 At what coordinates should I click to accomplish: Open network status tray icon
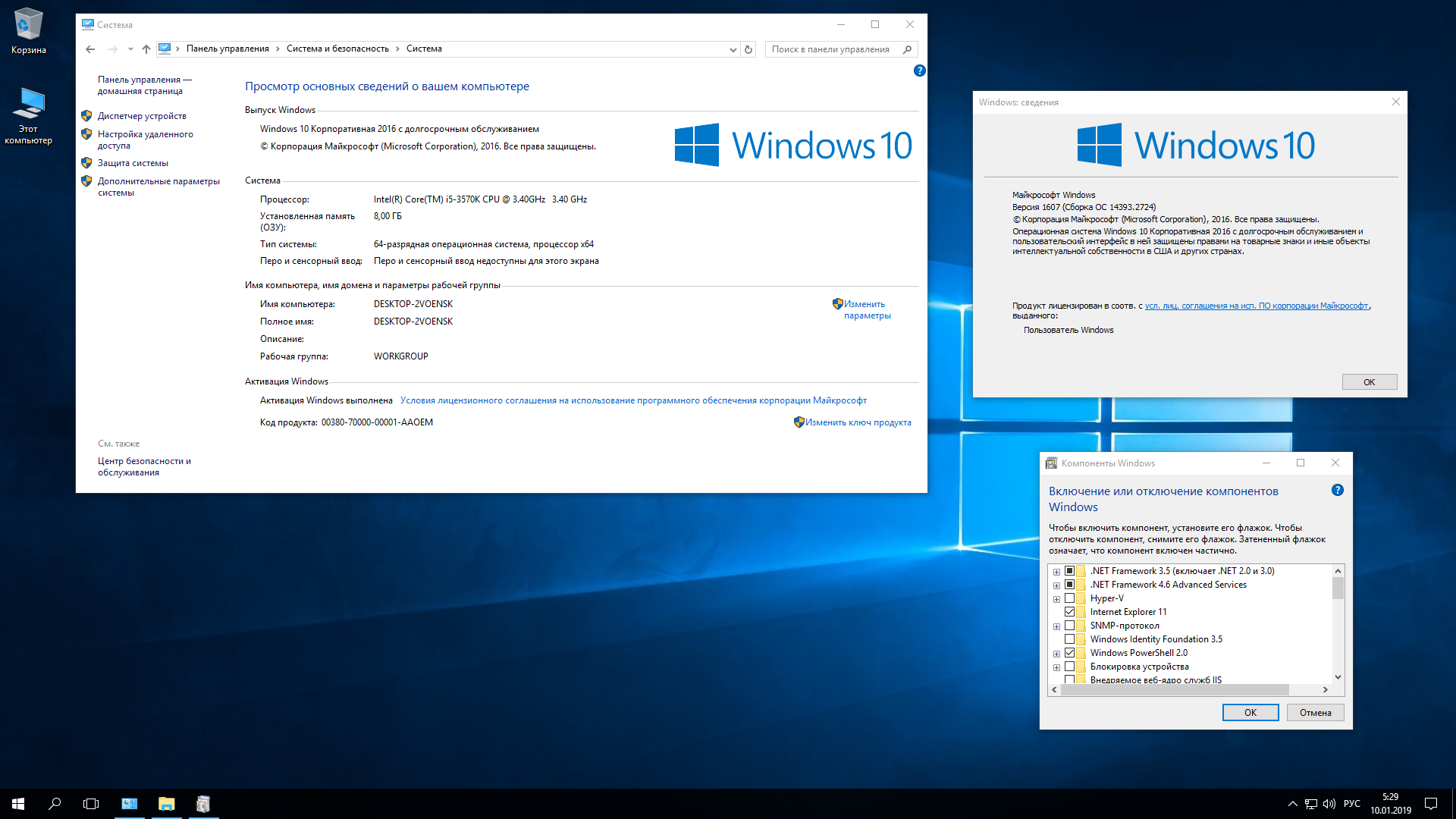click(1311, 804)
